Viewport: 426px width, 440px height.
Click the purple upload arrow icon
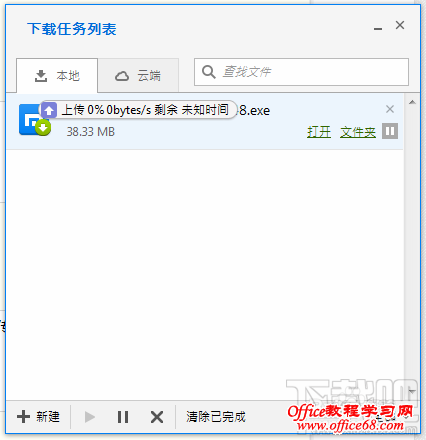coord(49,110)
